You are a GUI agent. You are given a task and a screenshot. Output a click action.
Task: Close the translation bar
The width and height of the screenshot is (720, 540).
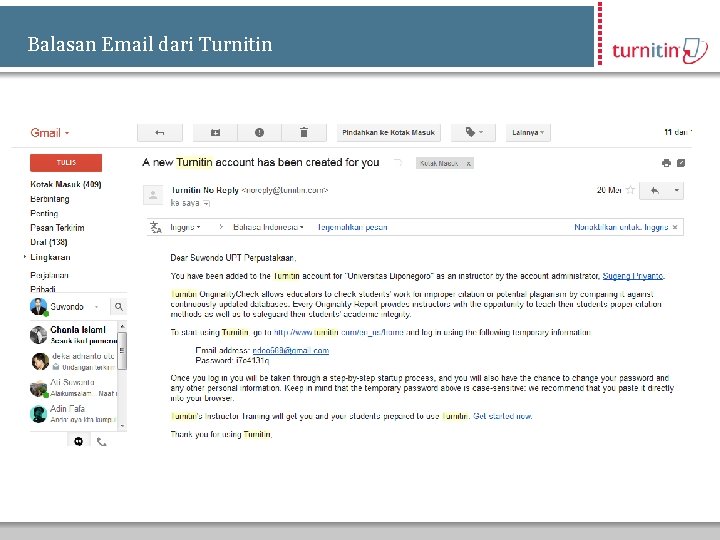coord(675,227)
